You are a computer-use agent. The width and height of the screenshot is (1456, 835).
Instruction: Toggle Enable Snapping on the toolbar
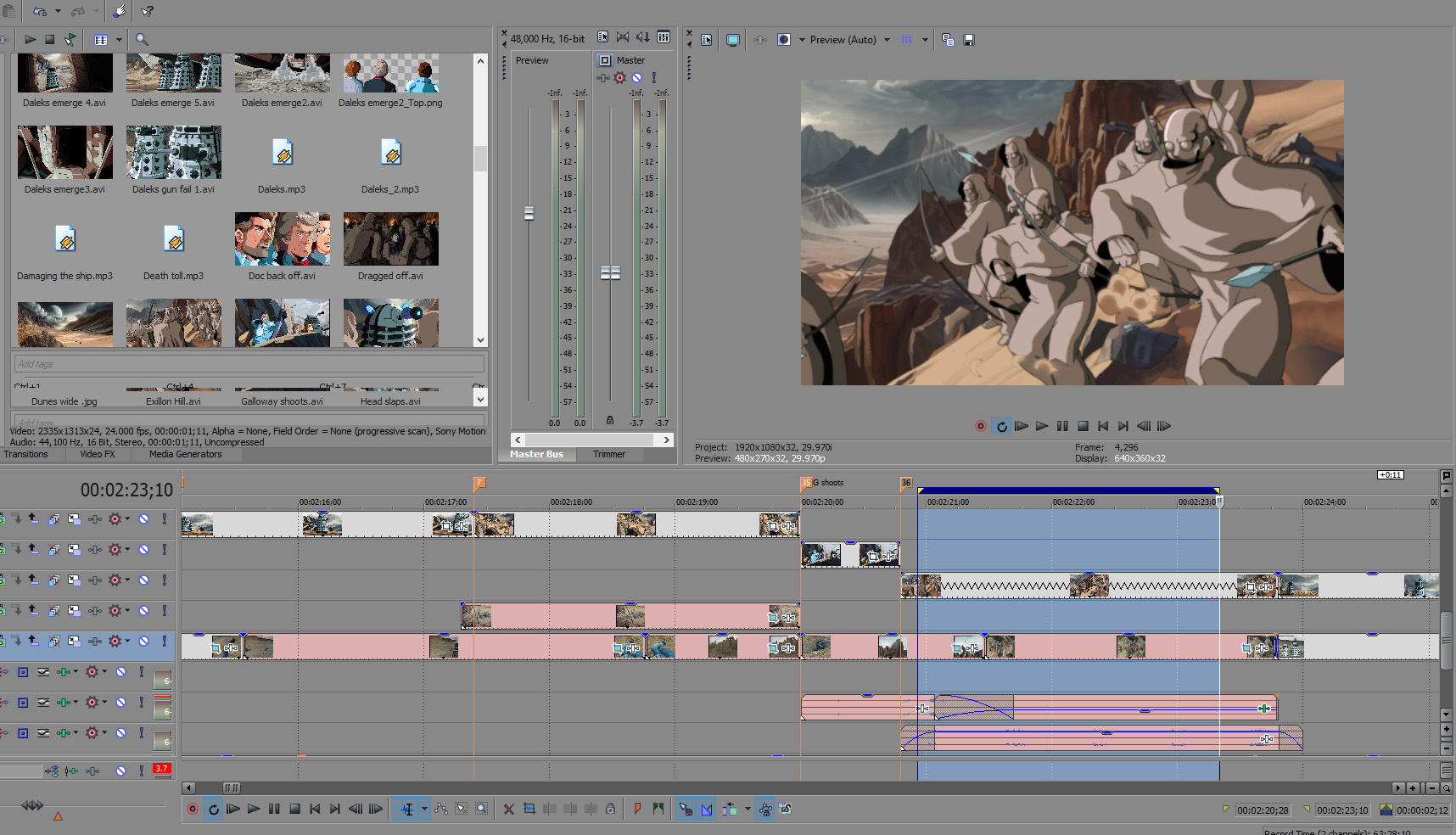pyautogui.click(x=686, y=810)
